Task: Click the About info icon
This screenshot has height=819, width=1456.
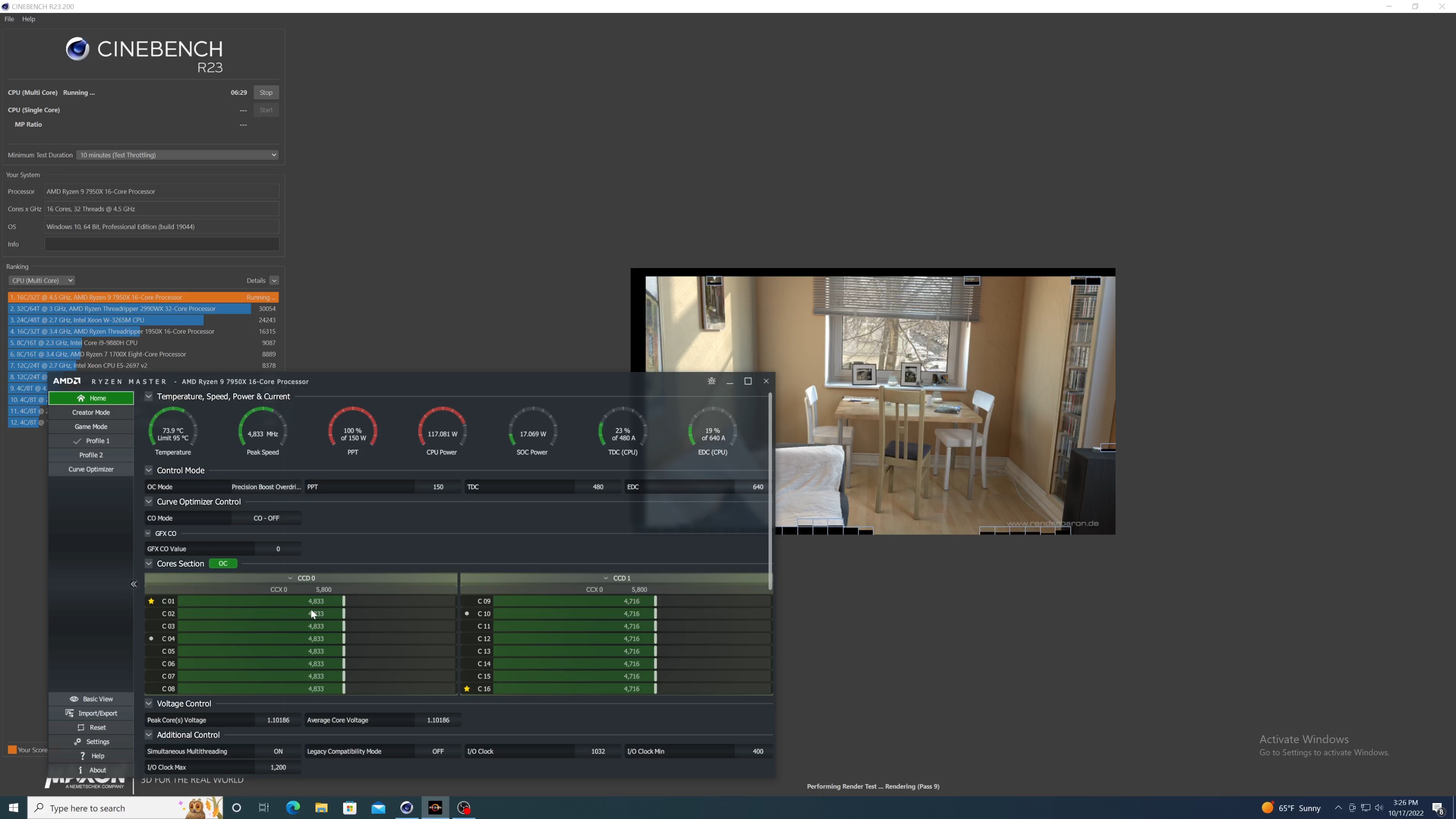Action: pos(80,770)
